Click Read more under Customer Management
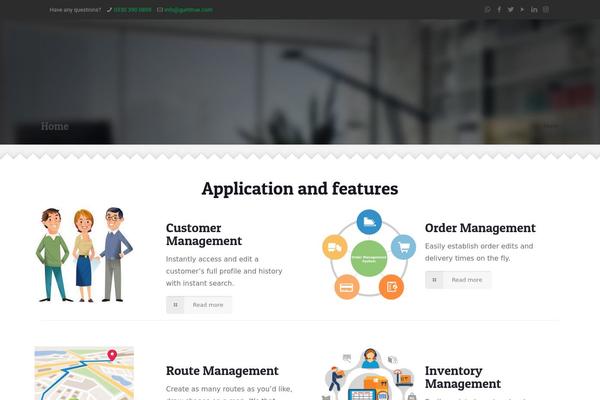Viewport: 600px width, 400px height. click(x=199, y=305)
